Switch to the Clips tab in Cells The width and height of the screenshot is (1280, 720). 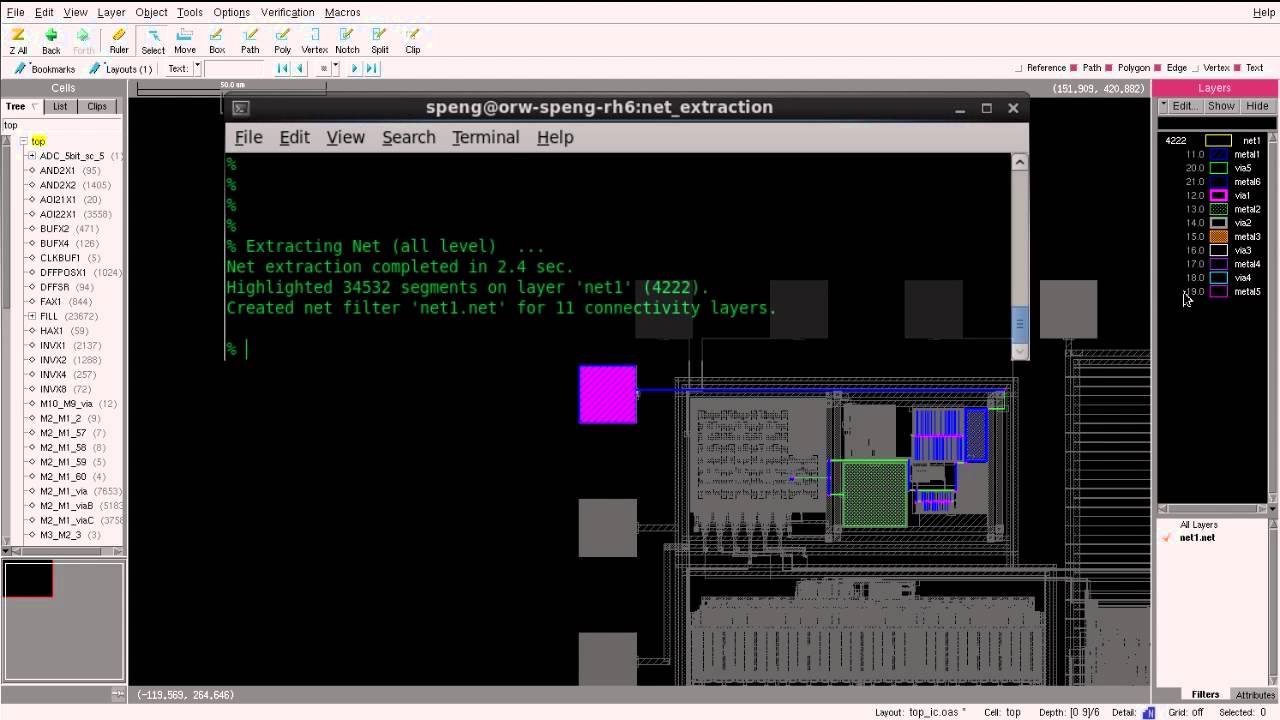97,106
